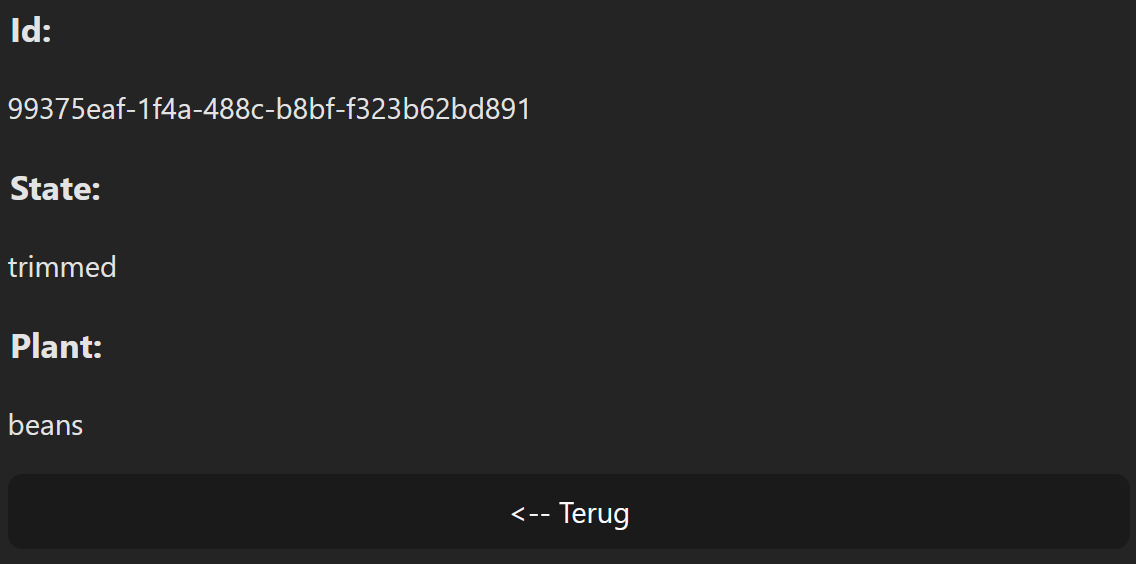The image size is (1136, 564).
Task: Click the text below the Plant heading
Action: coord(46,425)
